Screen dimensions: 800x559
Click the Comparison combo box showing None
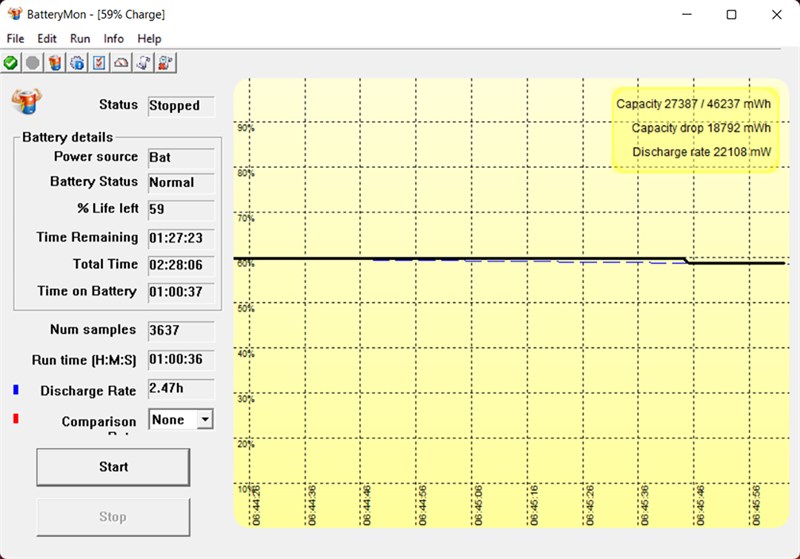(x=181, y=419)
